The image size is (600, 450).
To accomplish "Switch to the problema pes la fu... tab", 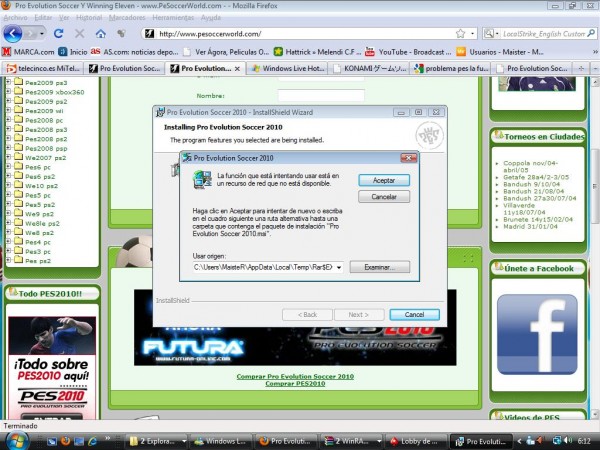I will [451, 68].
